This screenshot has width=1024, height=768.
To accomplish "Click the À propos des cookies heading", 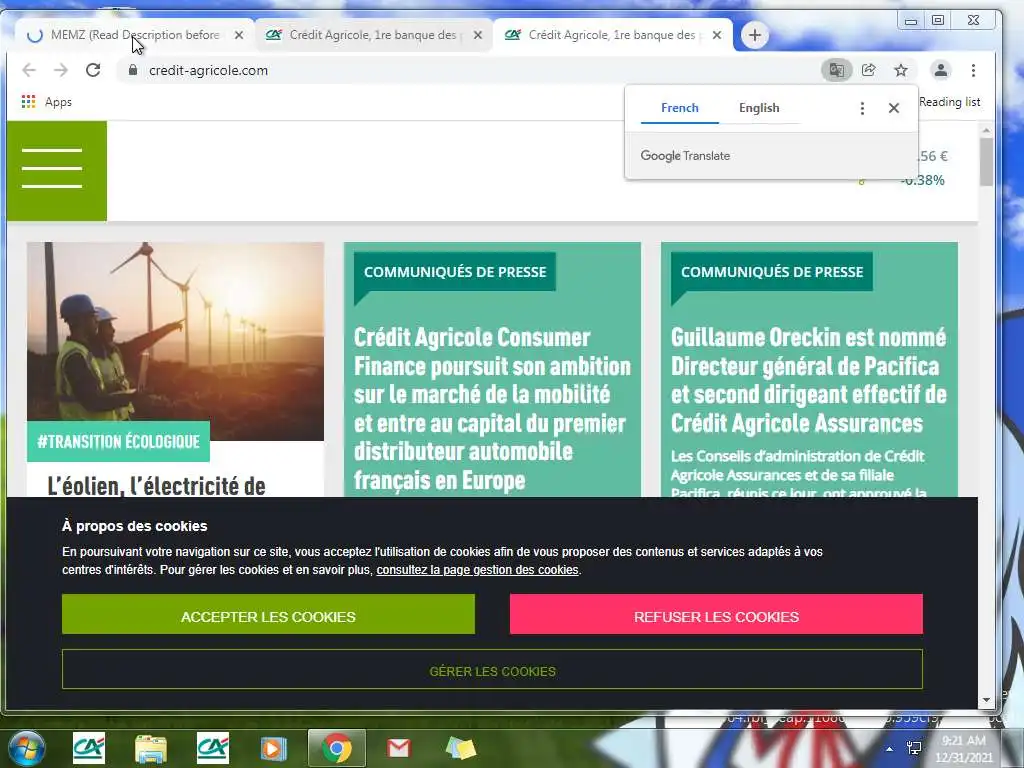I will pos(135,526).
